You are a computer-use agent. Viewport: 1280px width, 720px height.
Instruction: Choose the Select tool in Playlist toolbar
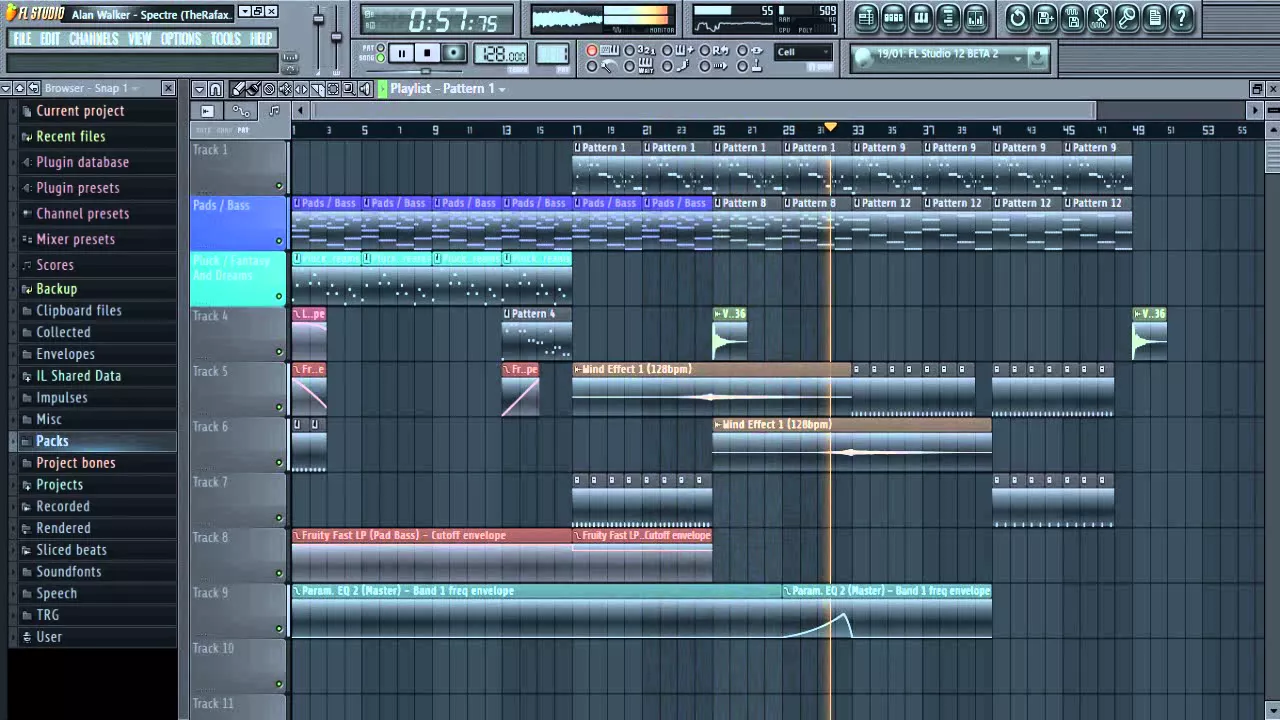pos(333,89)
